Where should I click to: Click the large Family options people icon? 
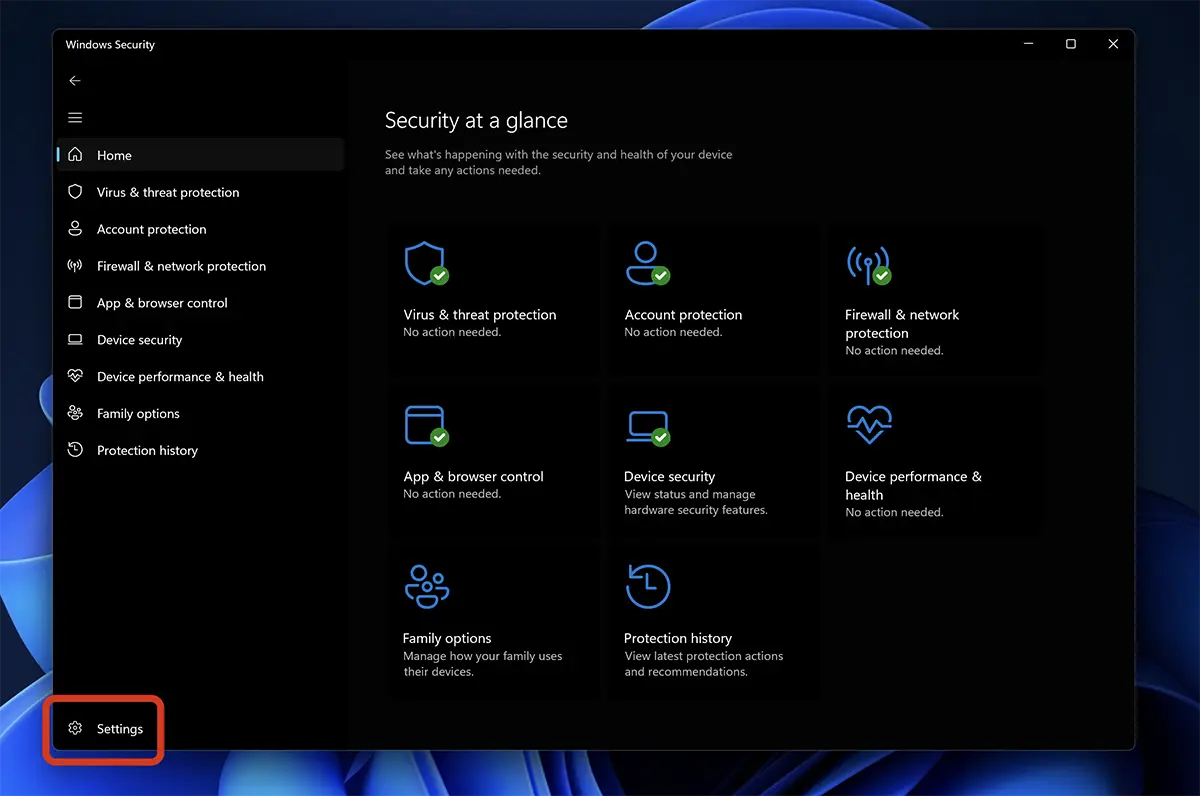pyautogui.click(x=427, y=586)
